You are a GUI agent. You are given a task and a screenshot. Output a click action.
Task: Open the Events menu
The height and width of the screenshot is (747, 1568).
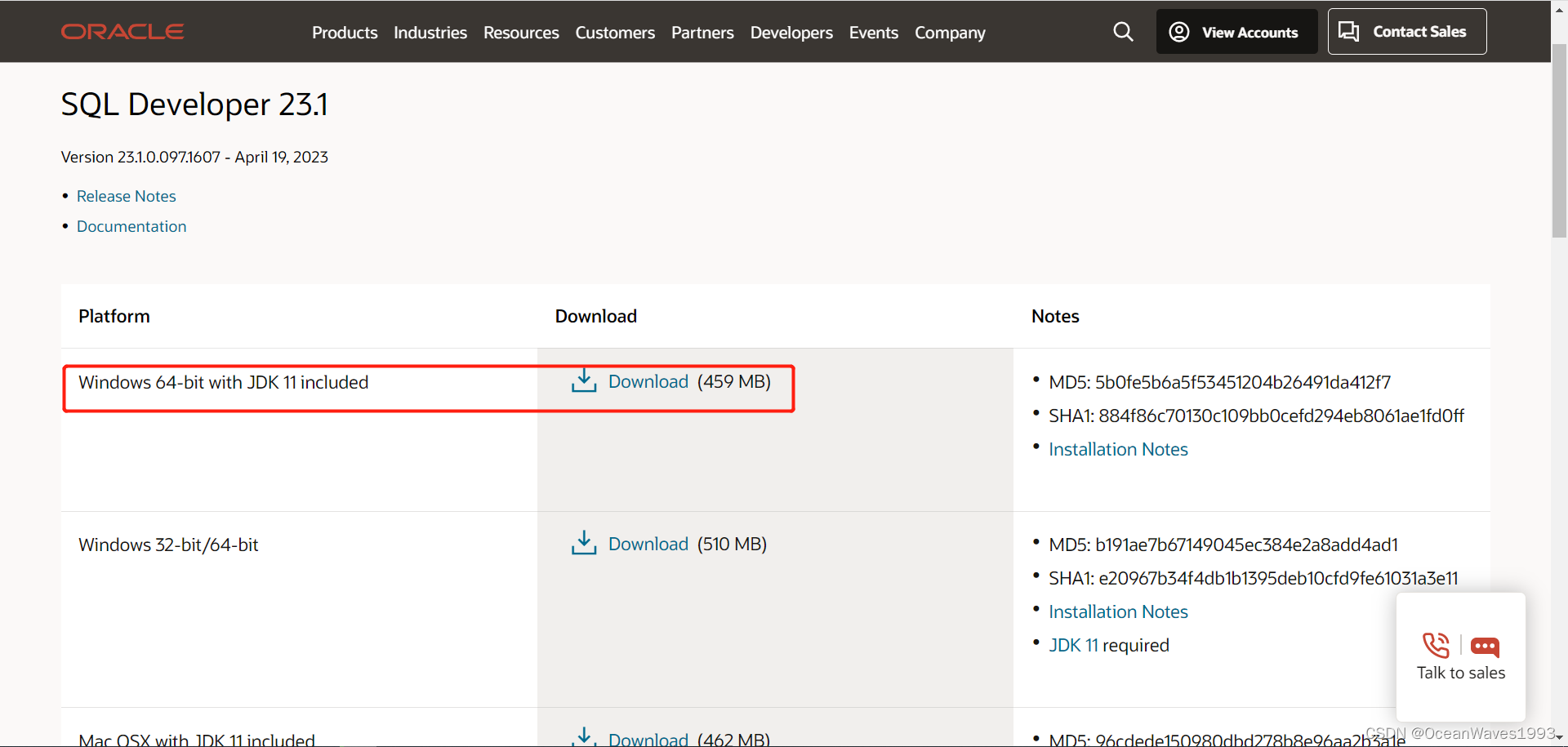click(x=874, y=33)
